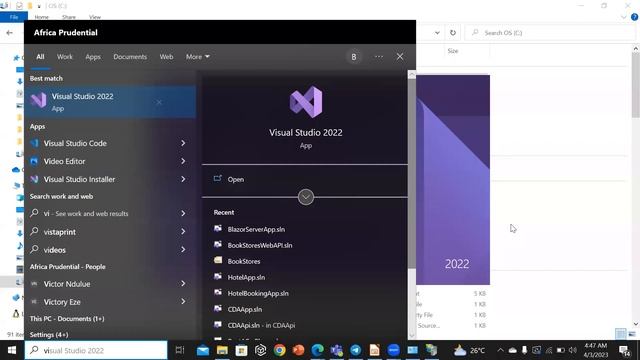640x360 pixels.
Task: Switch to the Apps search tab
Action: tap(93, 57)
